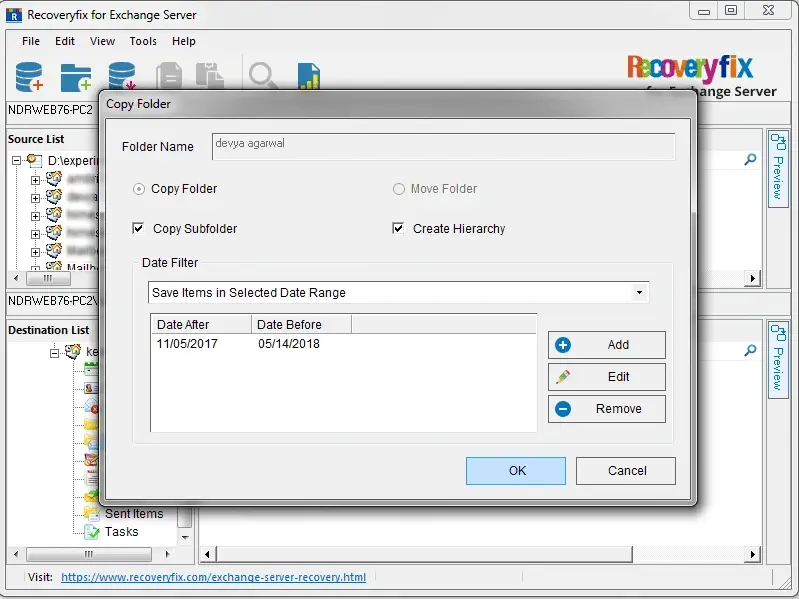Click the search icon in destination pane

(750, 350)
